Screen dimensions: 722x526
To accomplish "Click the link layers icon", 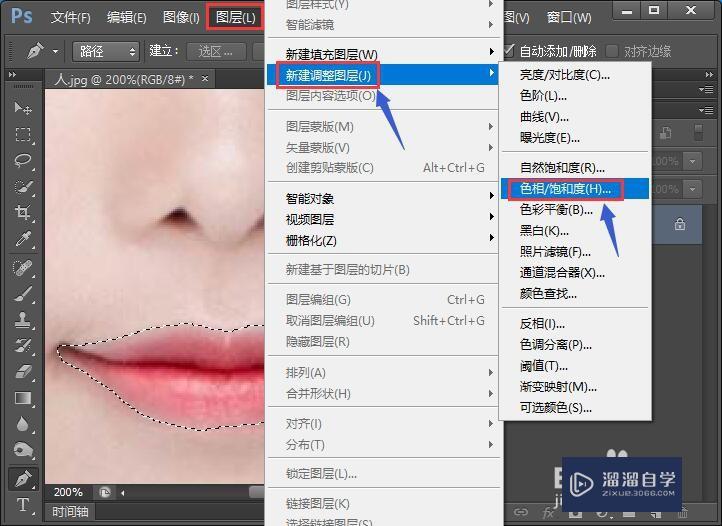I will click(x=521, y=512).
